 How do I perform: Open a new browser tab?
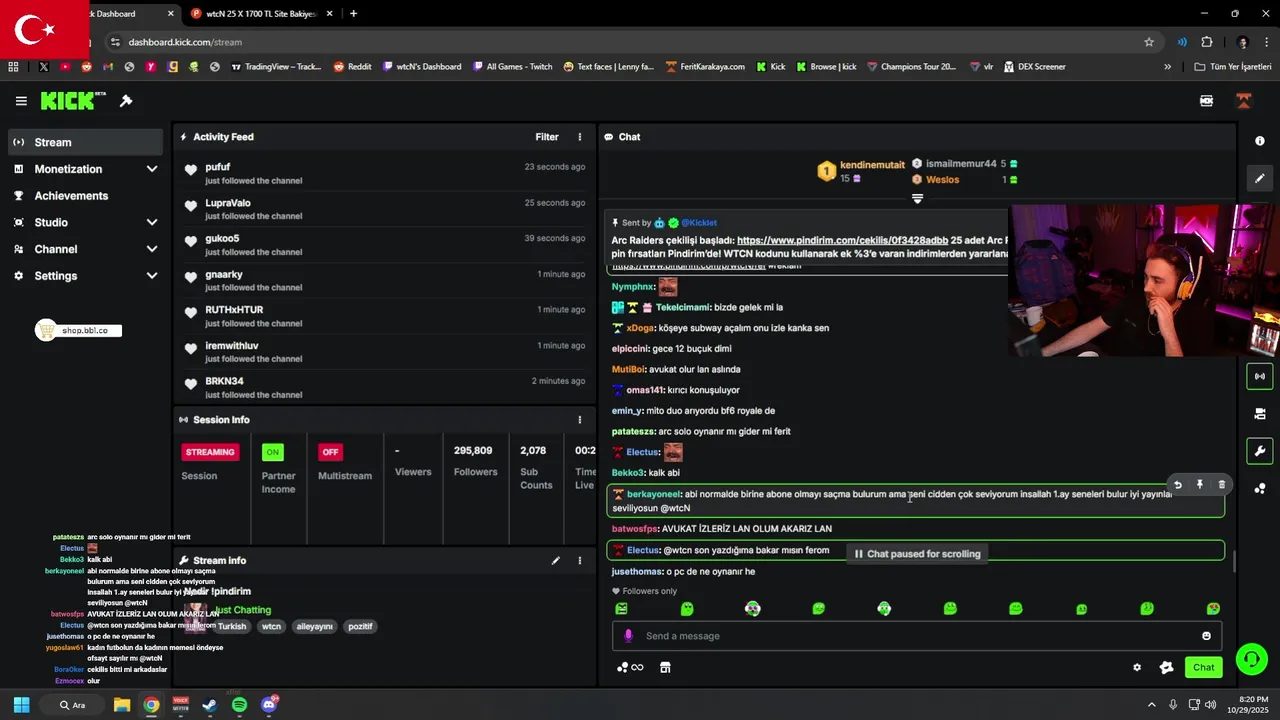click(x=353, y=14)
